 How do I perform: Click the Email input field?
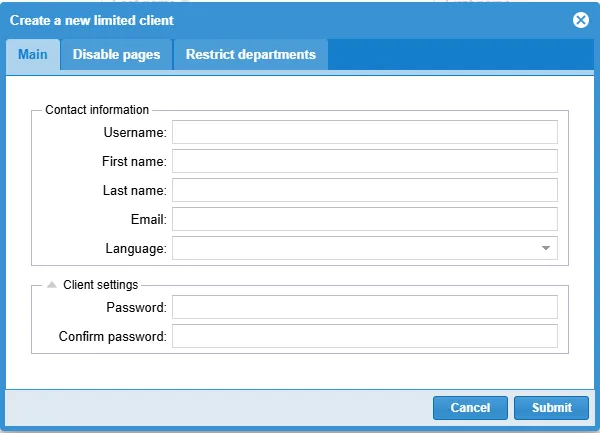pos(365,219)
